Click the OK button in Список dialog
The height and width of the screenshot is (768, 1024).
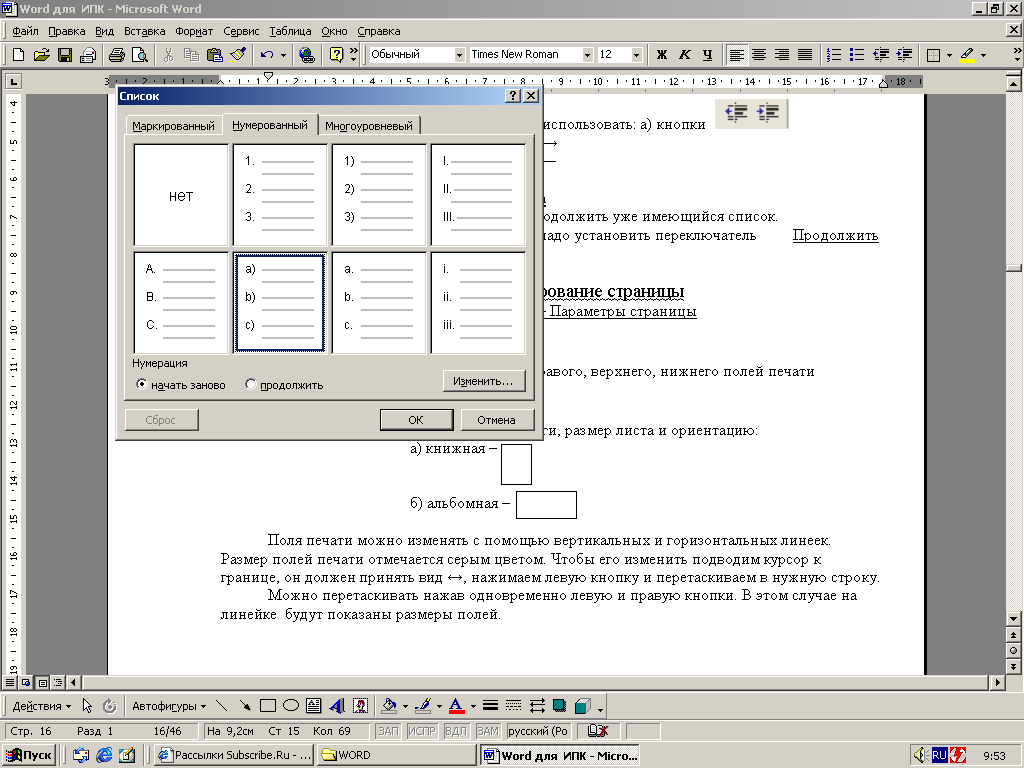[x=416, y=420]
